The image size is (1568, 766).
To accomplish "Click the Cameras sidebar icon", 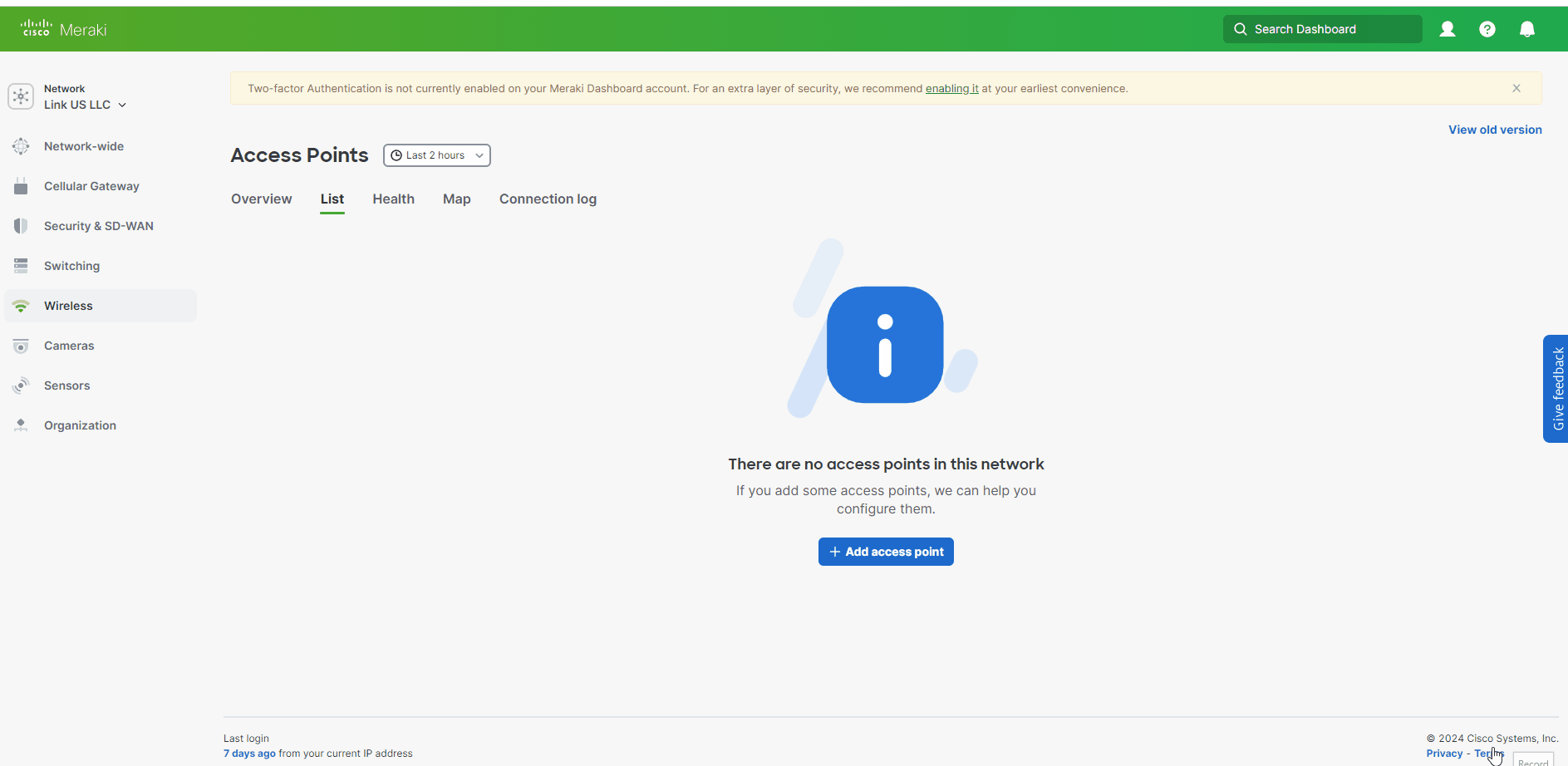I will (x=22, y=346).
